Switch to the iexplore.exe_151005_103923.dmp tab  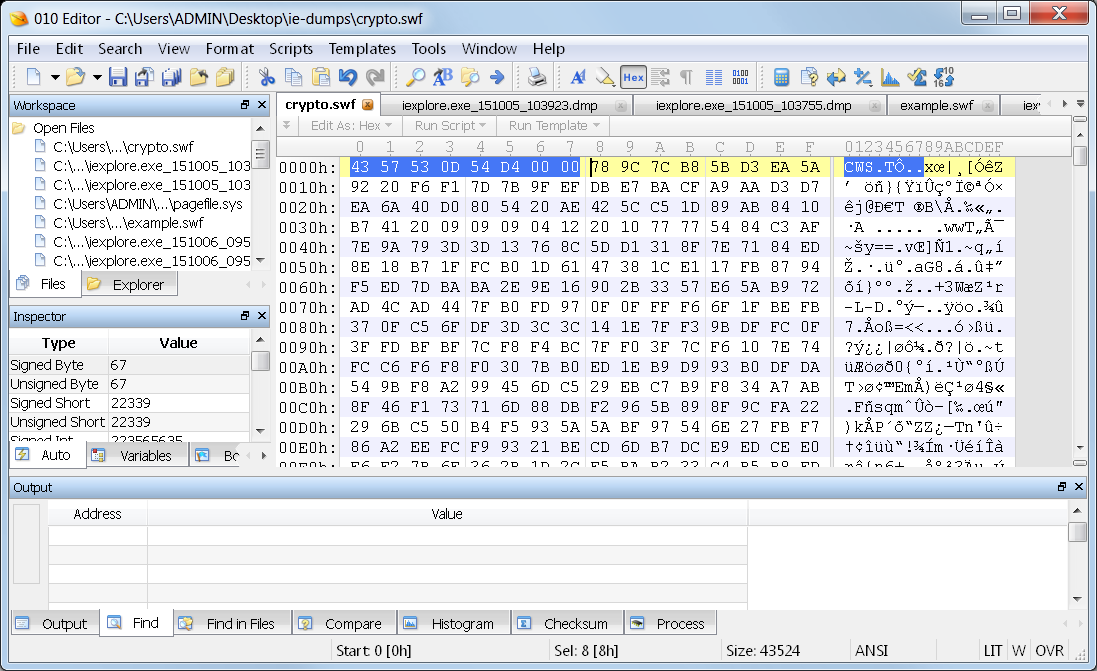[500, 106]
